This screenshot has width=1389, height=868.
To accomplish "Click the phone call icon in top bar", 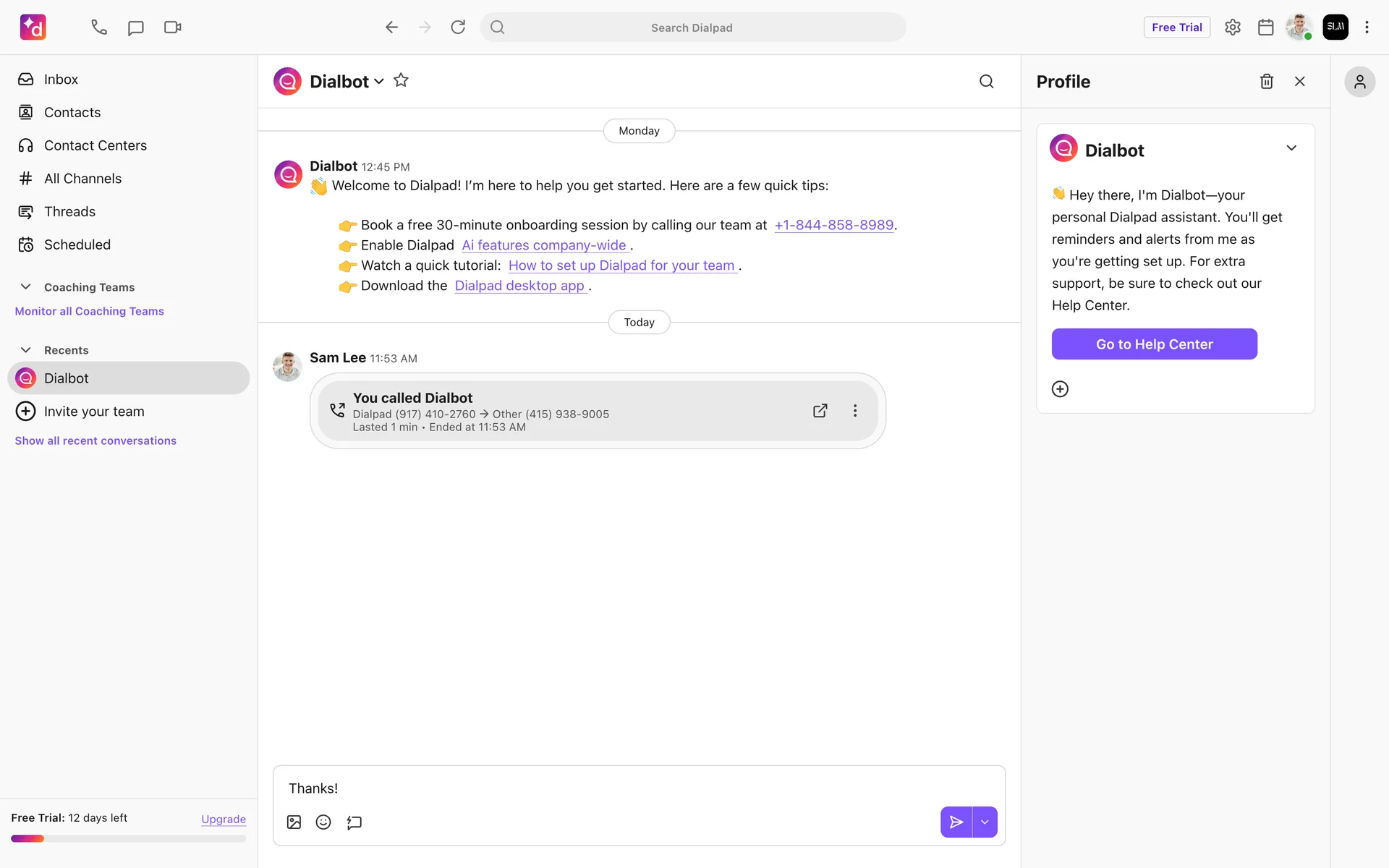I will point(99,27).
